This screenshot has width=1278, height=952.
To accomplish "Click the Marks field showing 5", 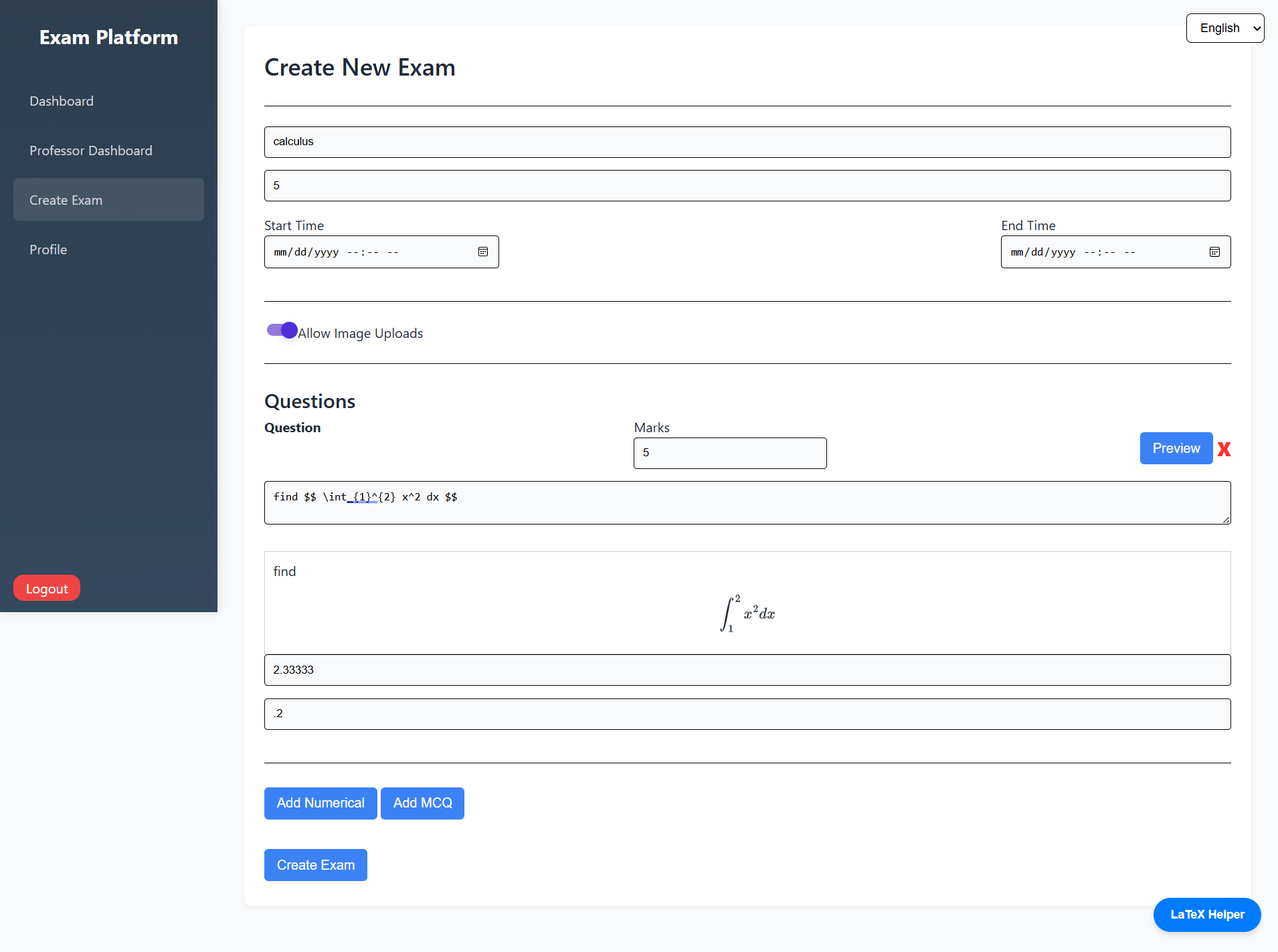I will pos(729,453).
